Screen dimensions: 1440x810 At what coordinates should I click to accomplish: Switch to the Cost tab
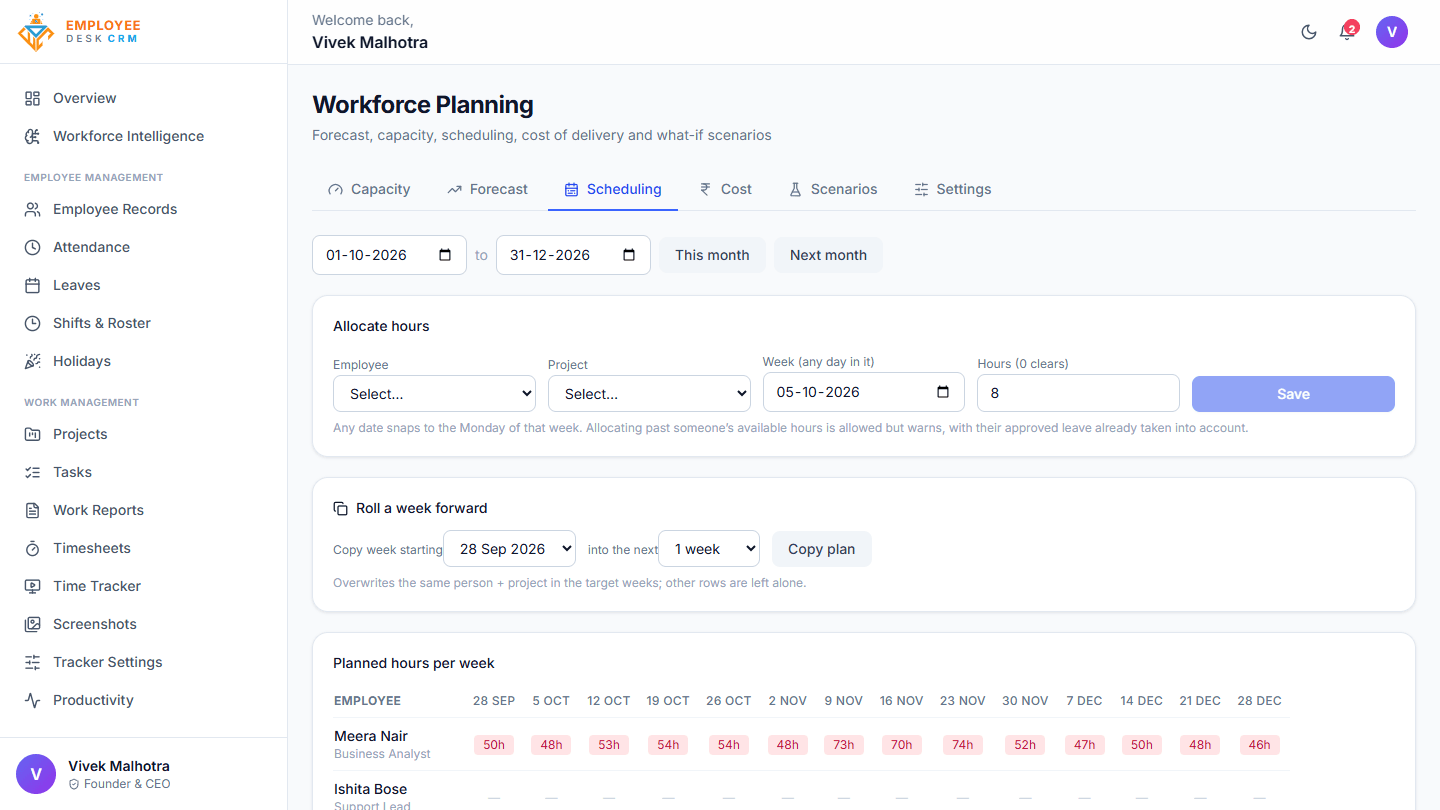pos(726,189)
